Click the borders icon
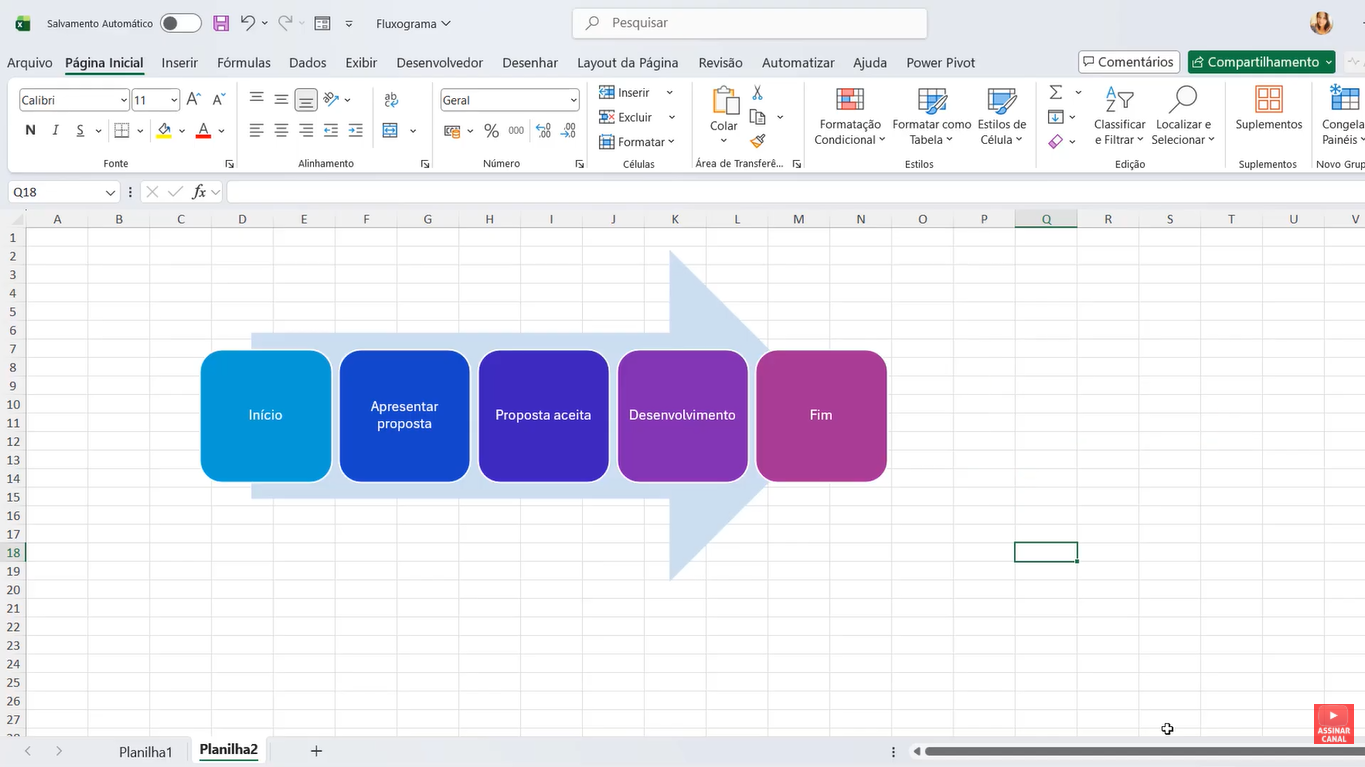The image size is (1365, 767). point(122,130)
